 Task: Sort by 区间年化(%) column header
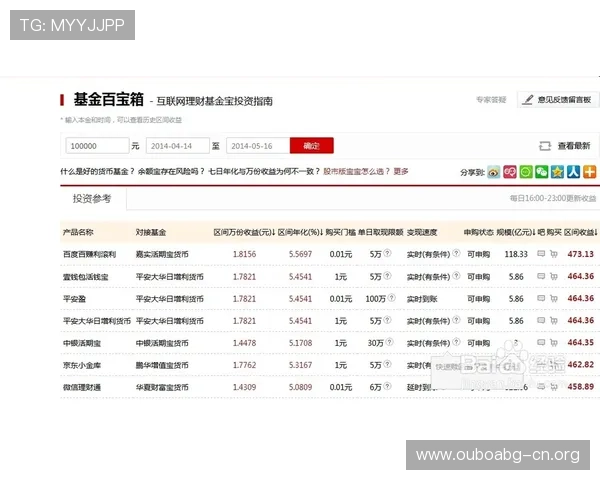(301, 232)
